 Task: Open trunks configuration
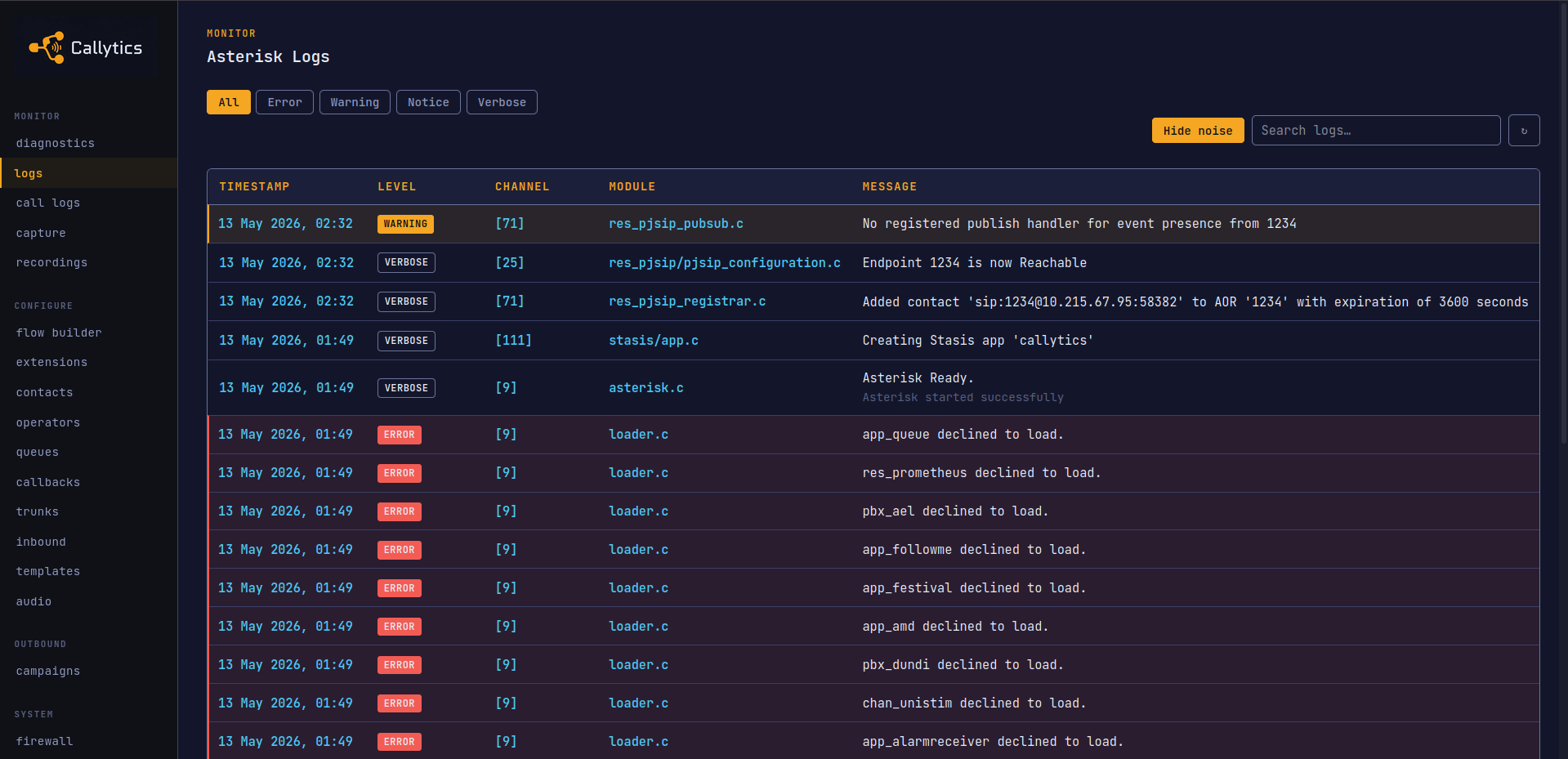(x=88, y=511)
